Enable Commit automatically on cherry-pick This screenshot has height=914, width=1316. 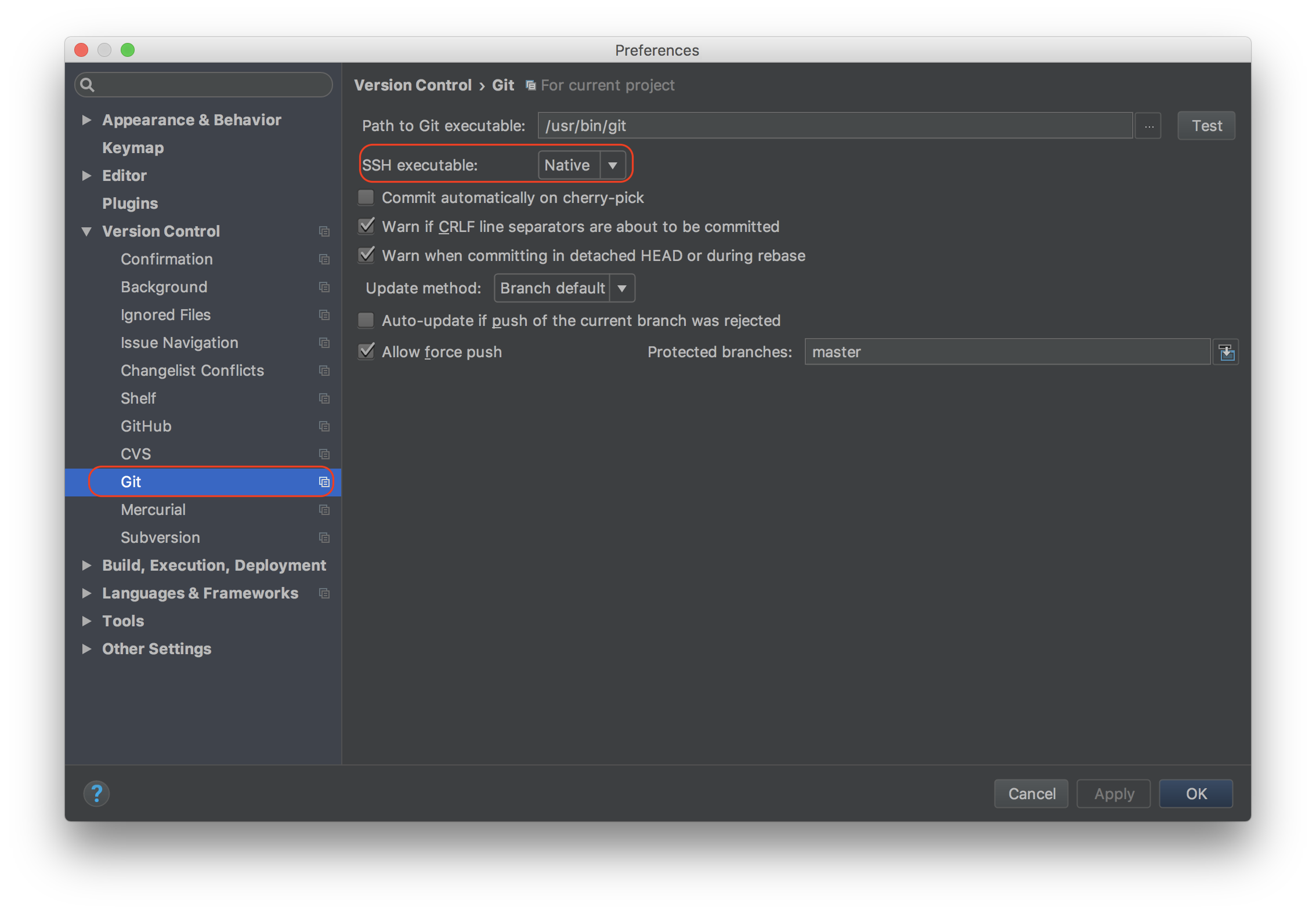[366, 197]
